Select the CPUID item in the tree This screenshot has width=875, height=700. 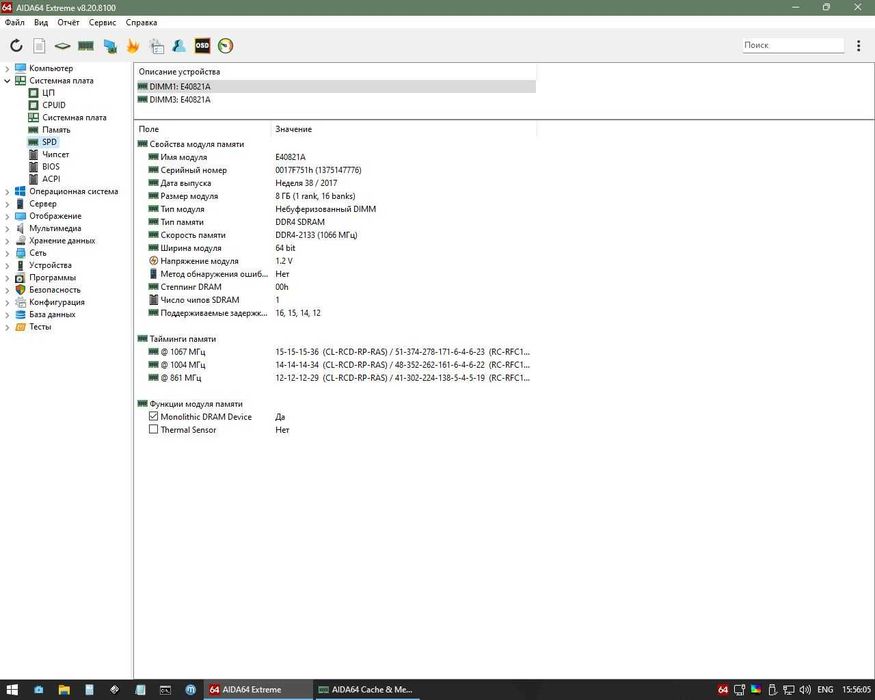(54, 105)
